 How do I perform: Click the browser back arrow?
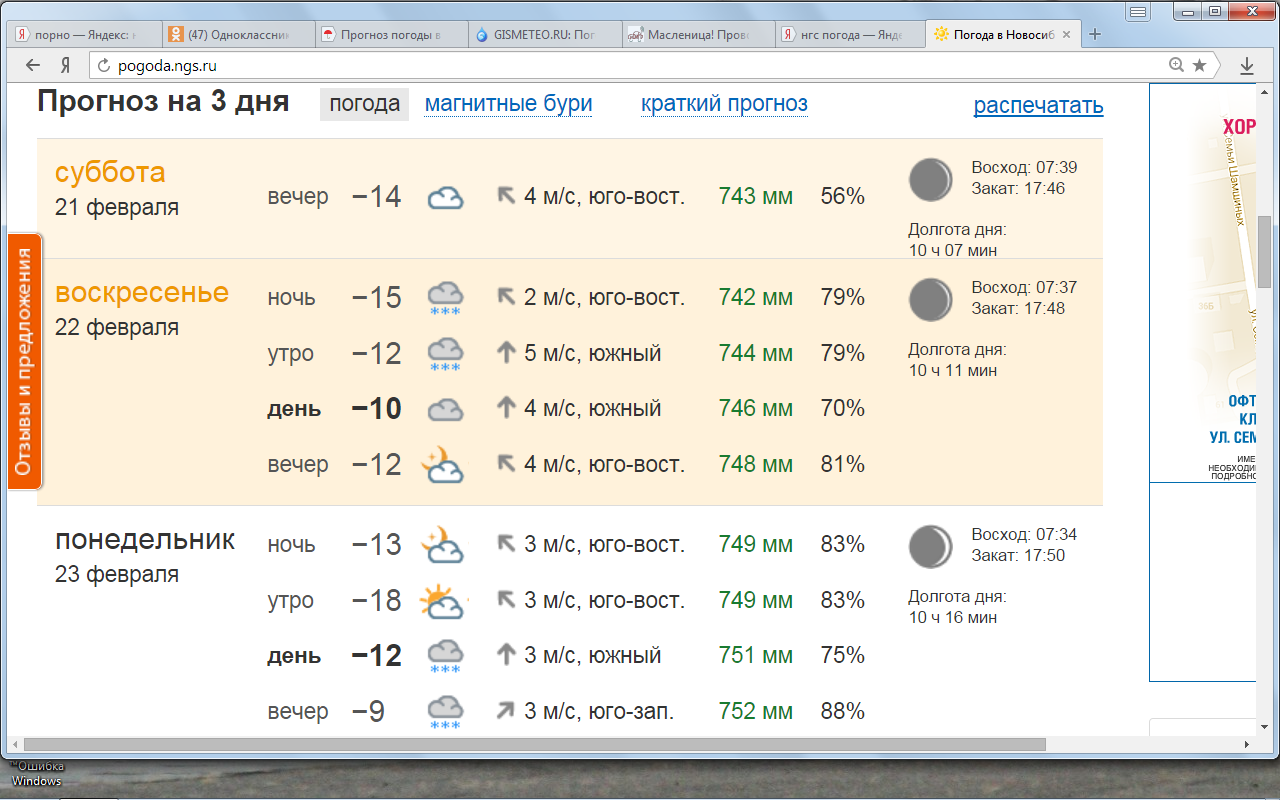pos(33,66)
